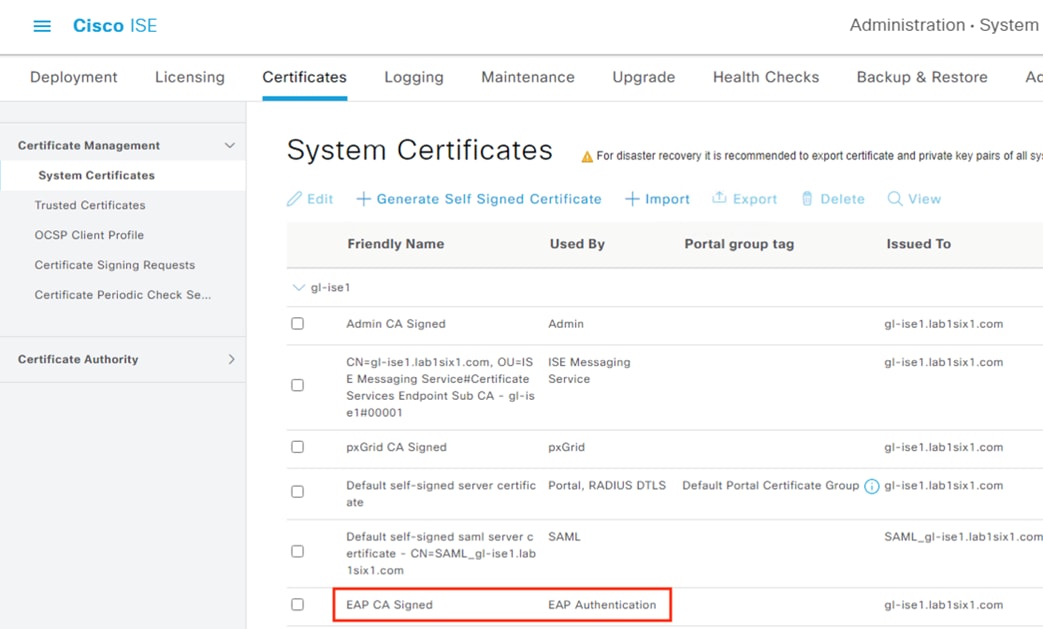Click the Edit button label
Image resolution: width=1043 pixels, height=629 pixels.
[x=320, y=199]
